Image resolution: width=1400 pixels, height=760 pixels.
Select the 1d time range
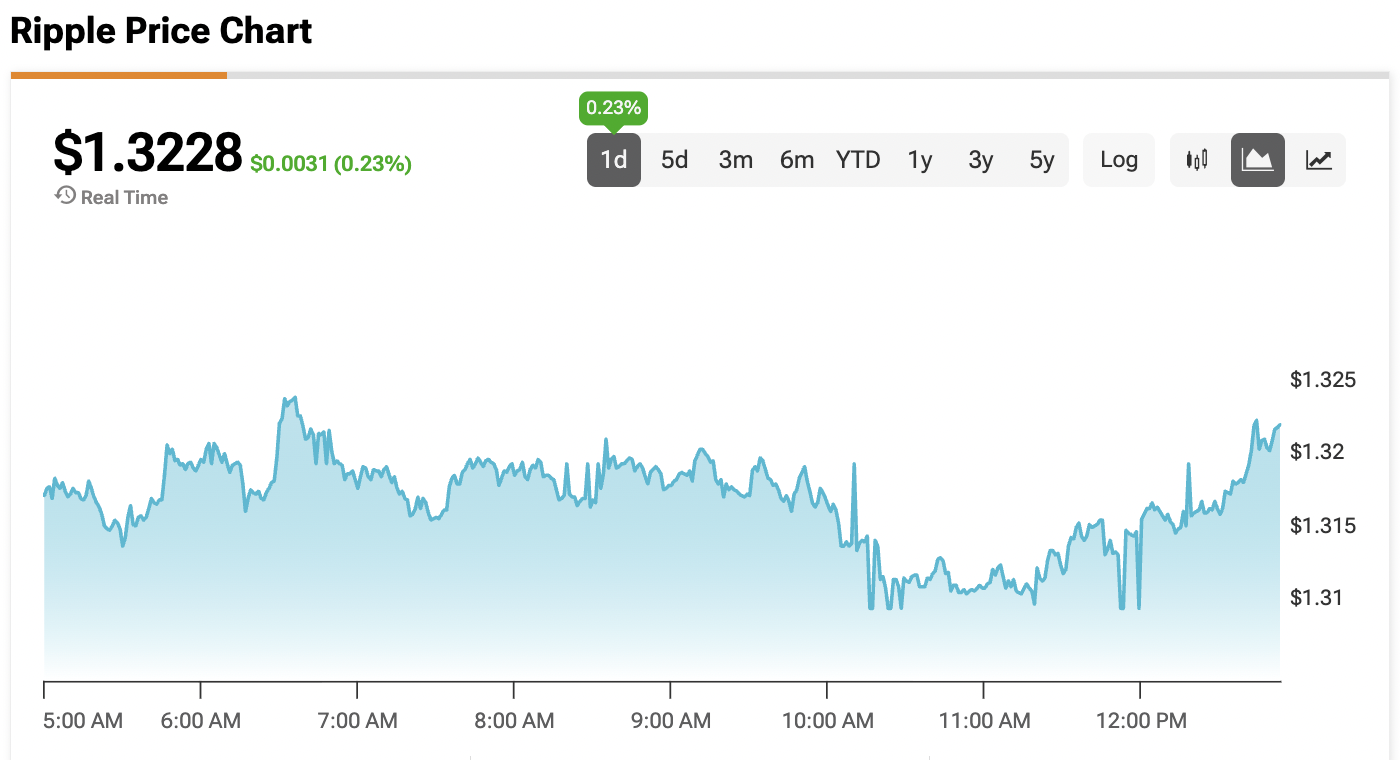pos(614,160)
